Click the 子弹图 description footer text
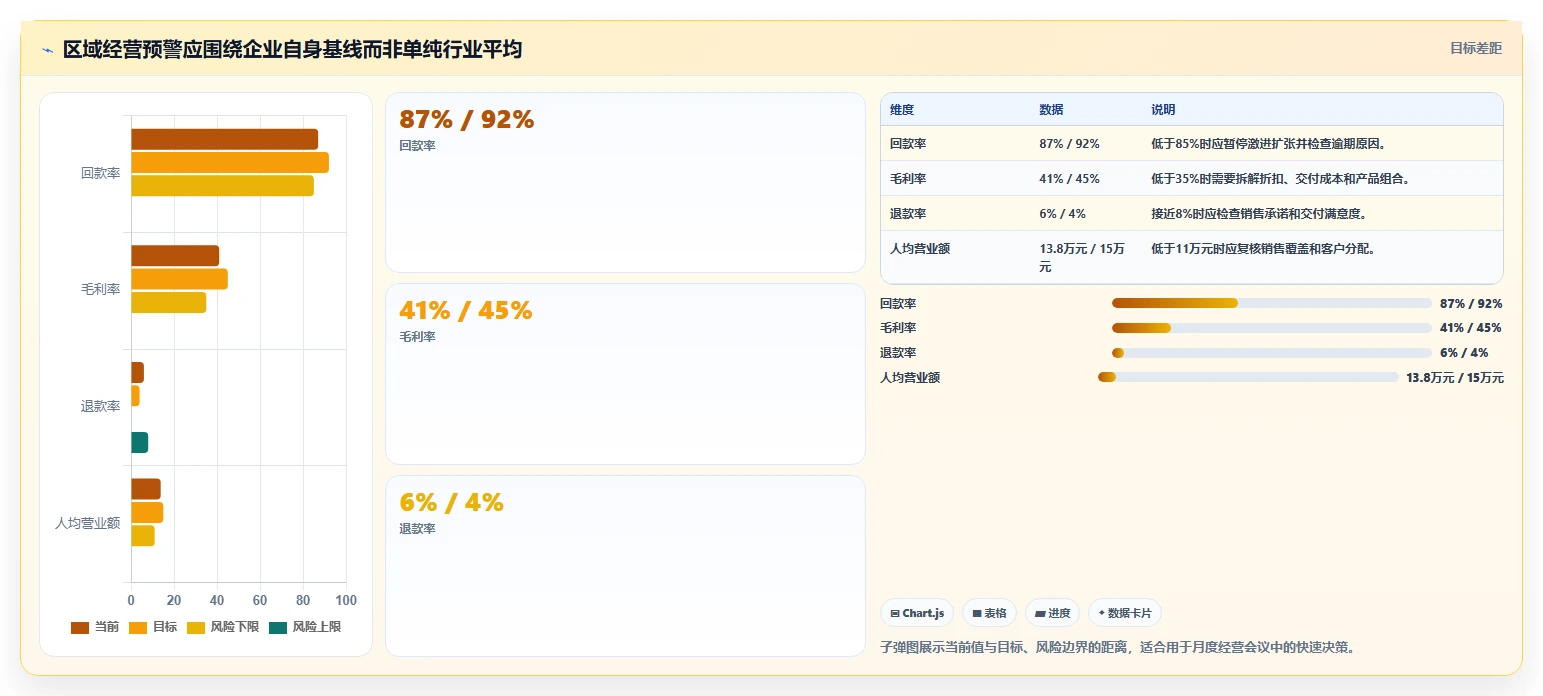This screenshot has width=1543, height=696. (x=1117, y=647)
